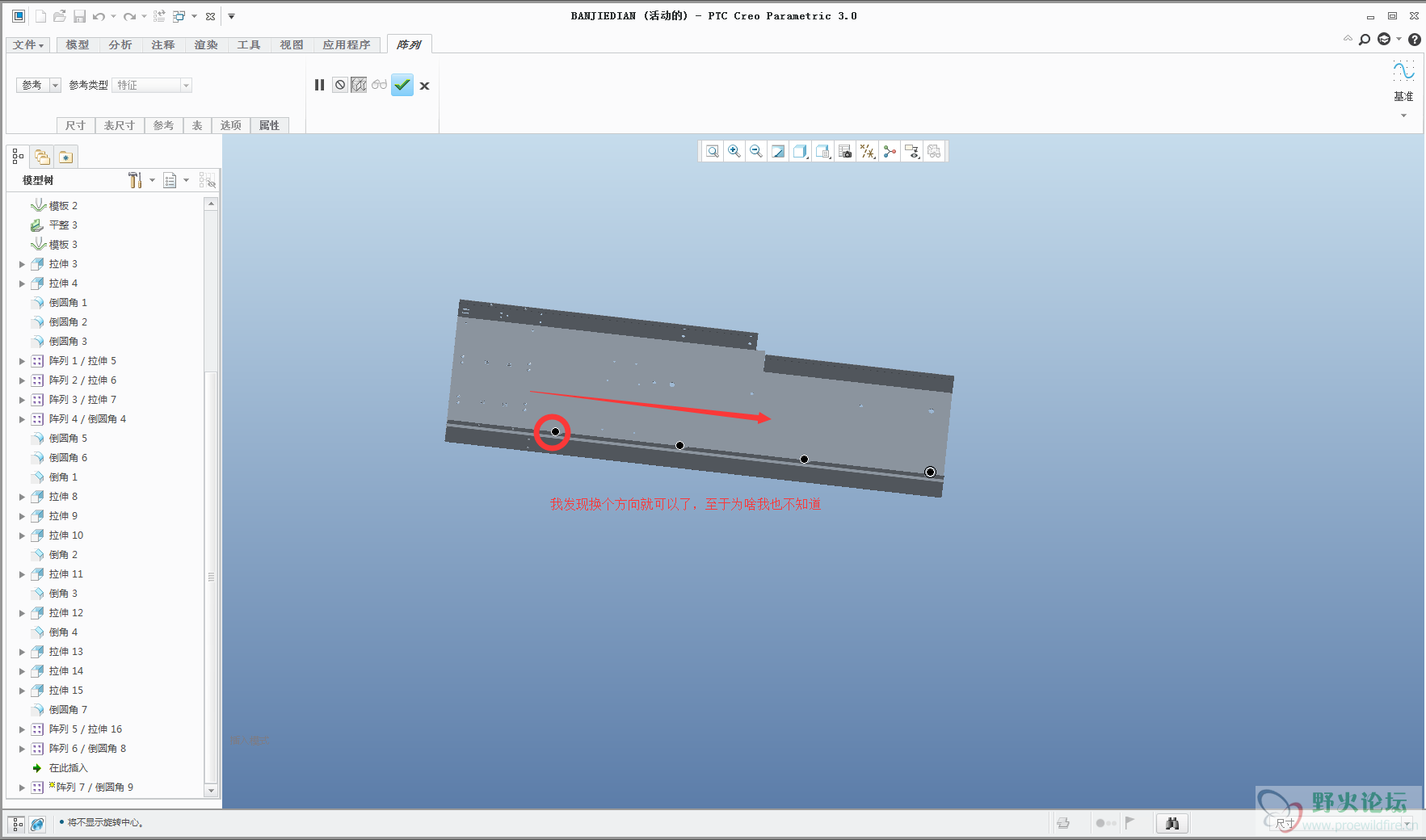Open the model tree Show list icon
Viewport: 1426px width, 840px height.
coord(170,180)
